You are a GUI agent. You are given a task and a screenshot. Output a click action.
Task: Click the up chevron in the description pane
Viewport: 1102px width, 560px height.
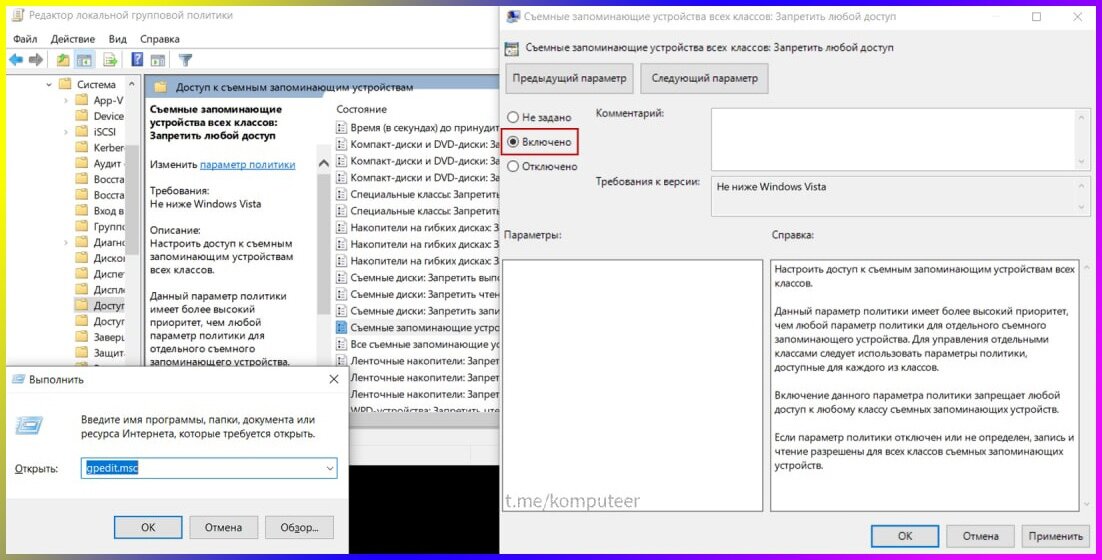pyautogui.click(x=323, y=163)
